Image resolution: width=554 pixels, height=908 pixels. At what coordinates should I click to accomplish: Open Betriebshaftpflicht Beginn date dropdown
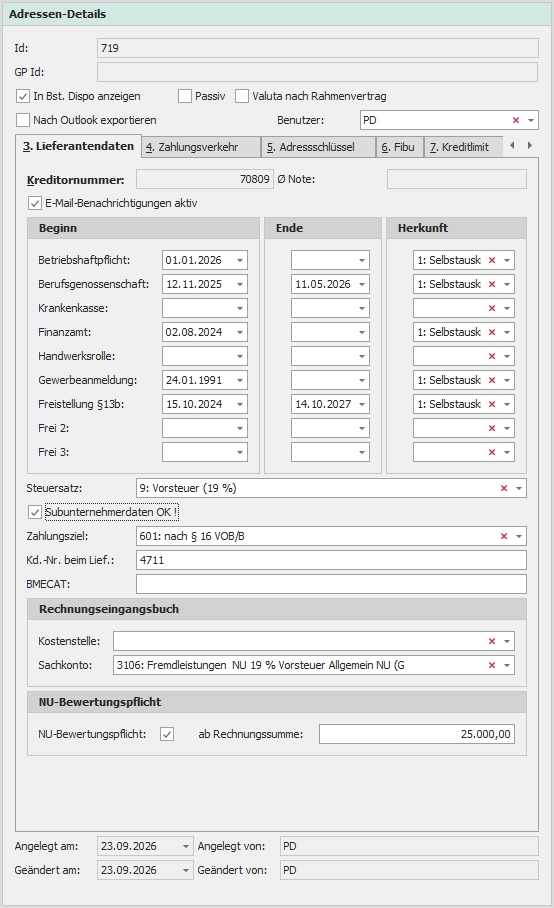pyautogui.click(x=240, y=261)
